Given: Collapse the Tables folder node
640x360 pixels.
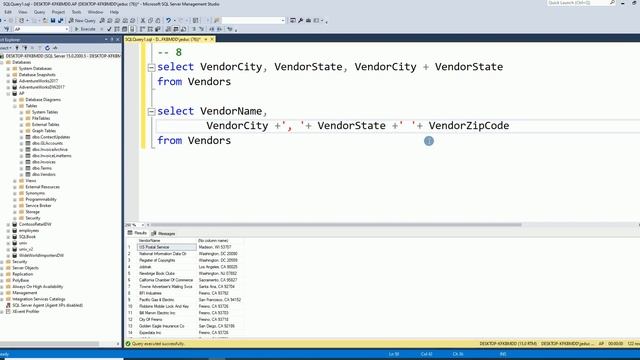Looking at the screenshot, I should point(15,106).
